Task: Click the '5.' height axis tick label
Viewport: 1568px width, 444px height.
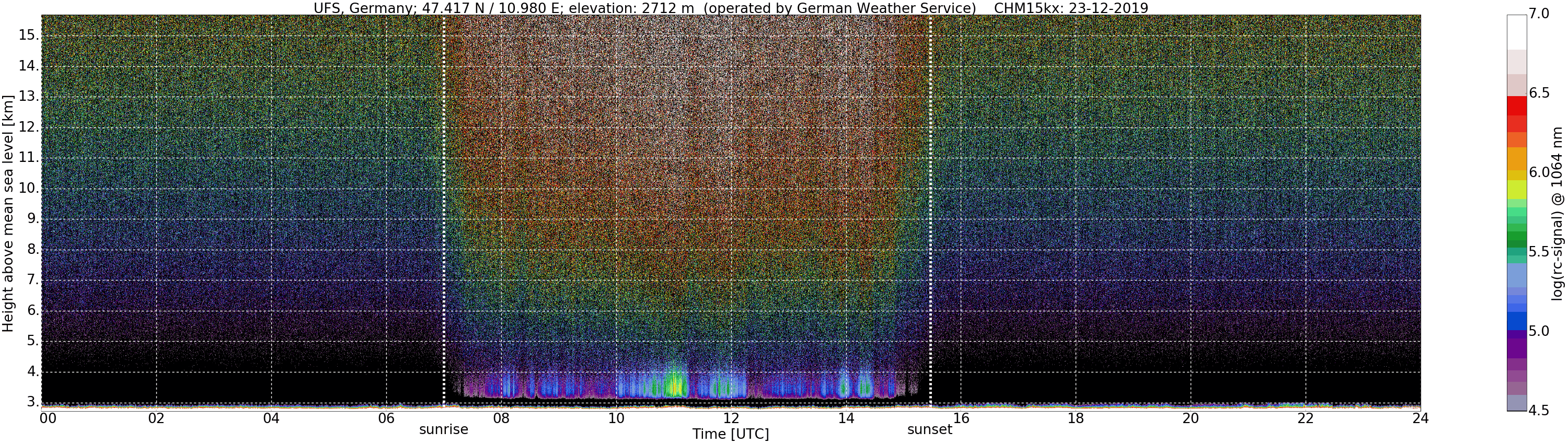Action: click(x=32, y=341)
